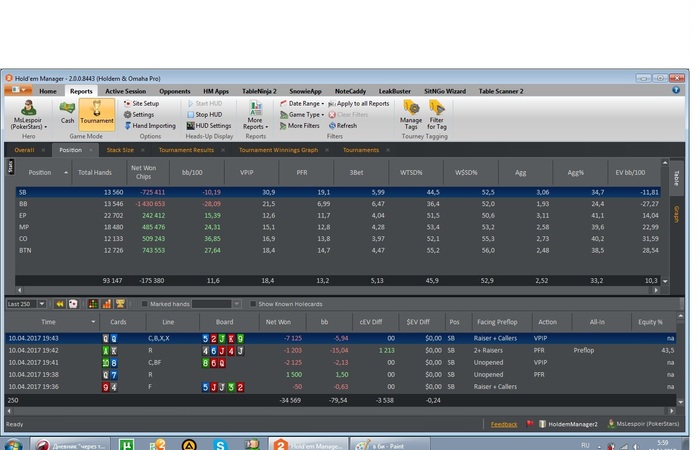This screenshot has height=450, width=700.
Task: Toggle Show Known Holecards checkbox
Action: click(253, 304)
